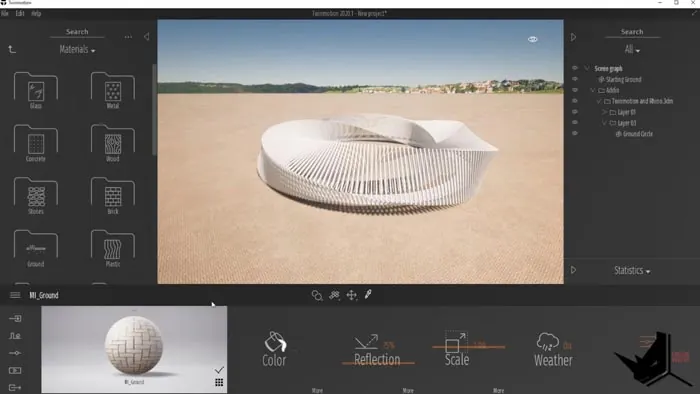Collapse the left library panel arrow

(146, 37)
